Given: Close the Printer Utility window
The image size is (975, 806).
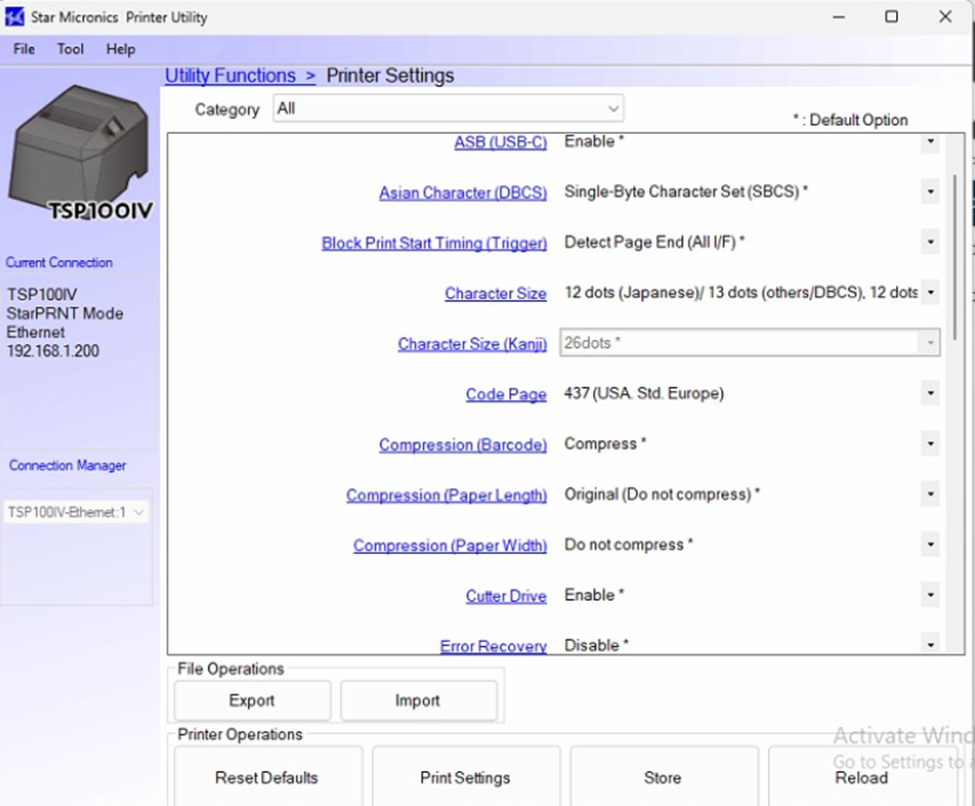Looking at the screenshot, I should (945, 17).
